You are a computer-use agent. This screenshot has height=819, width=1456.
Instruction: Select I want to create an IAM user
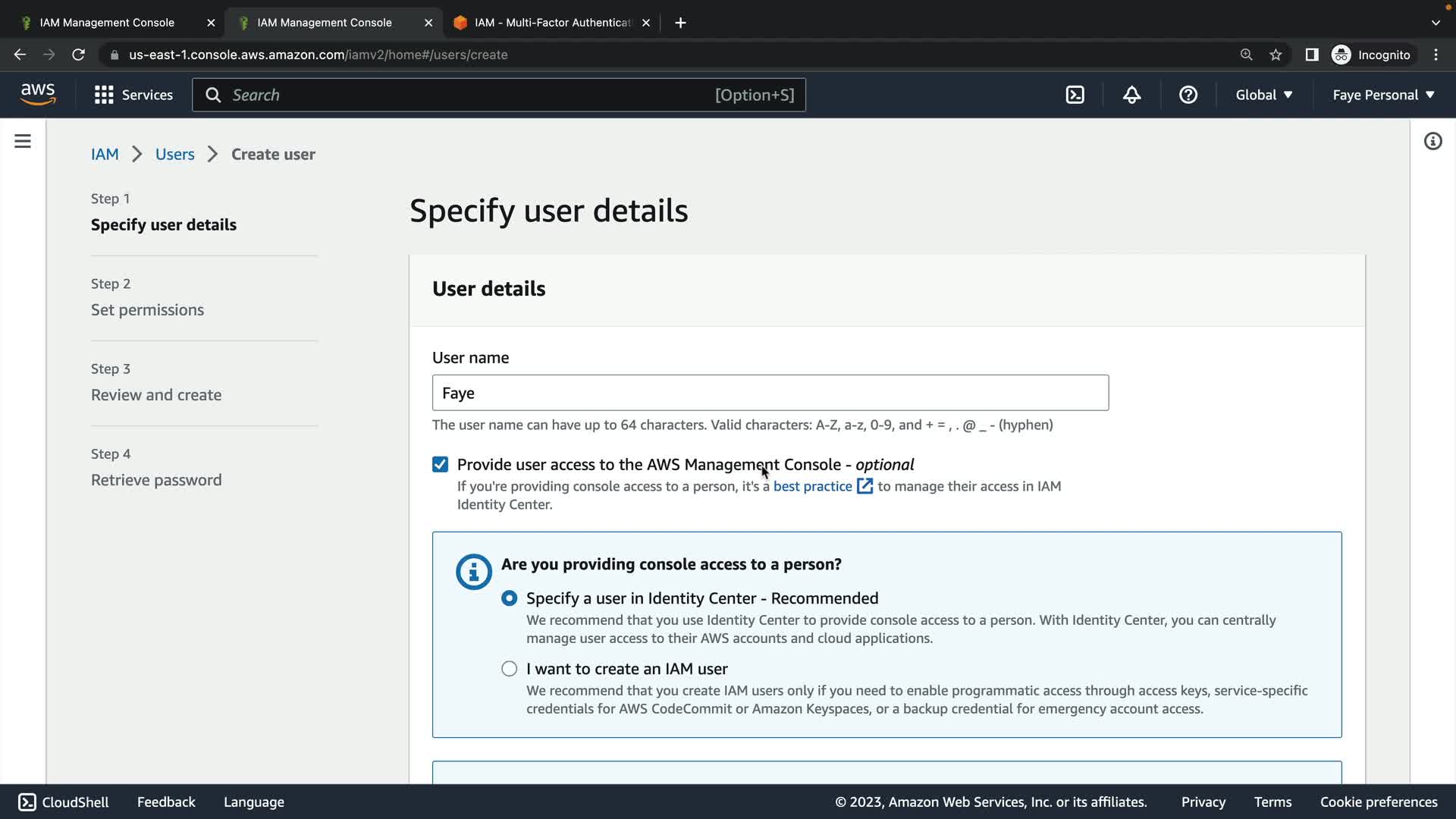click(x=510, y=669)
